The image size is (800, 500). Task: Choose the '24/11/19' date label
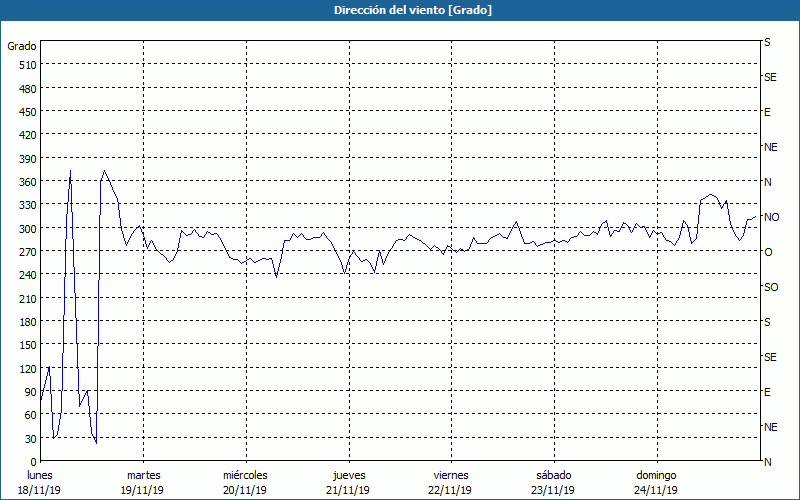click(656, 490)
